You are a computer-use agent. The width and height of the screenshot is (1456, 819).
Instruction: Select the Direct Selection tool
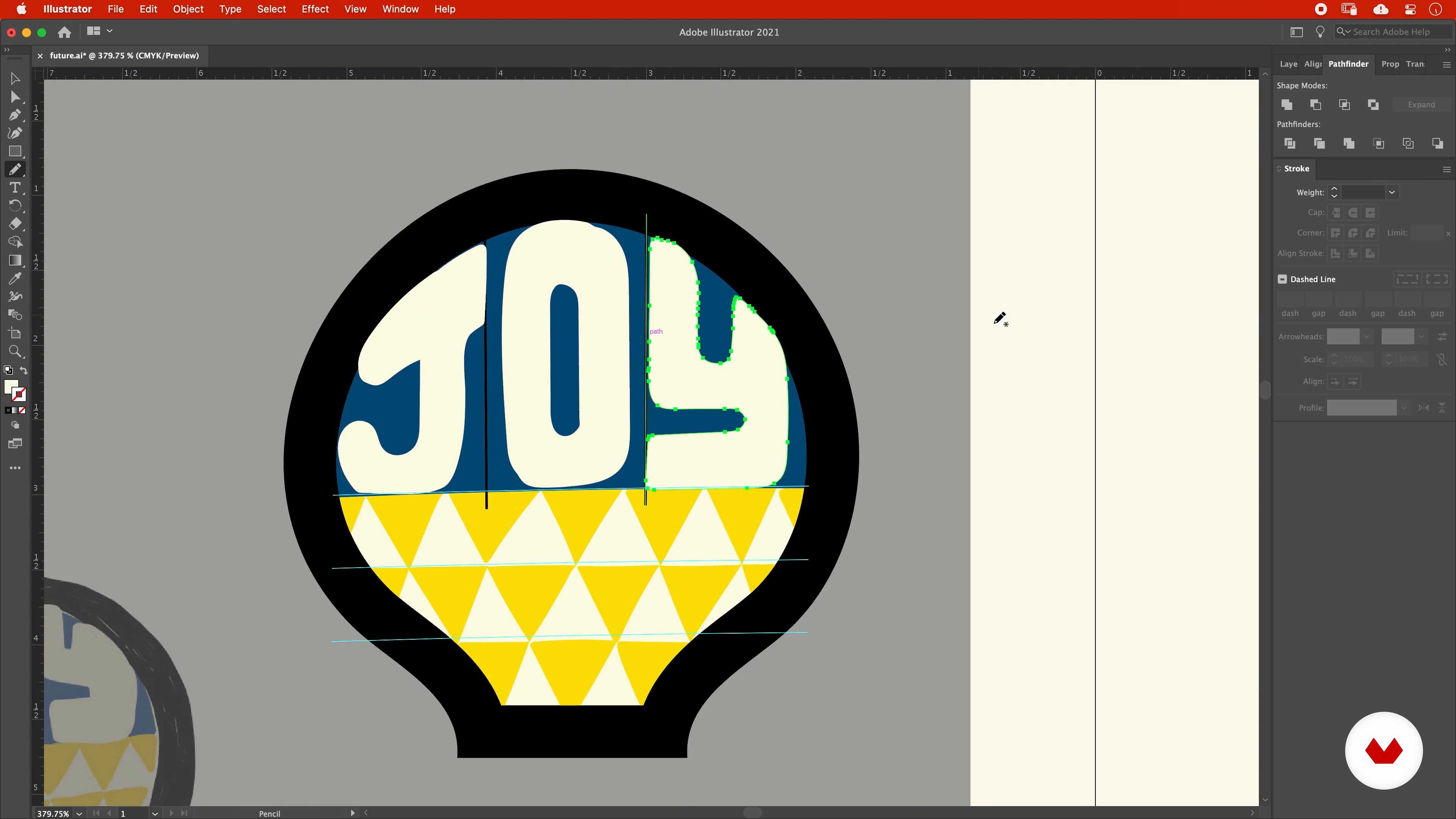pos(15,97)
